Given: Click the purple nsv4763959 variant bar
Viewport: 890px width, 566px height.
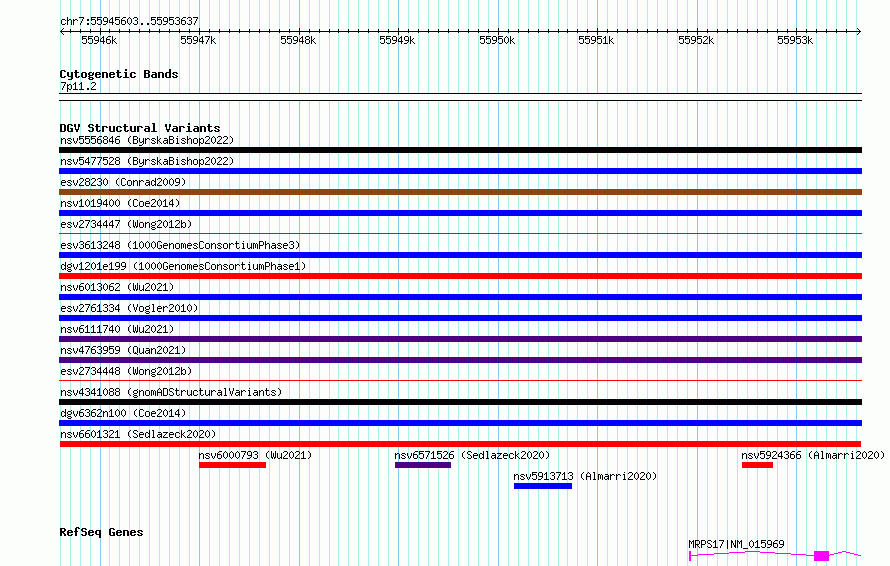Looking at the screenshot, I should [x=460, y=360].
